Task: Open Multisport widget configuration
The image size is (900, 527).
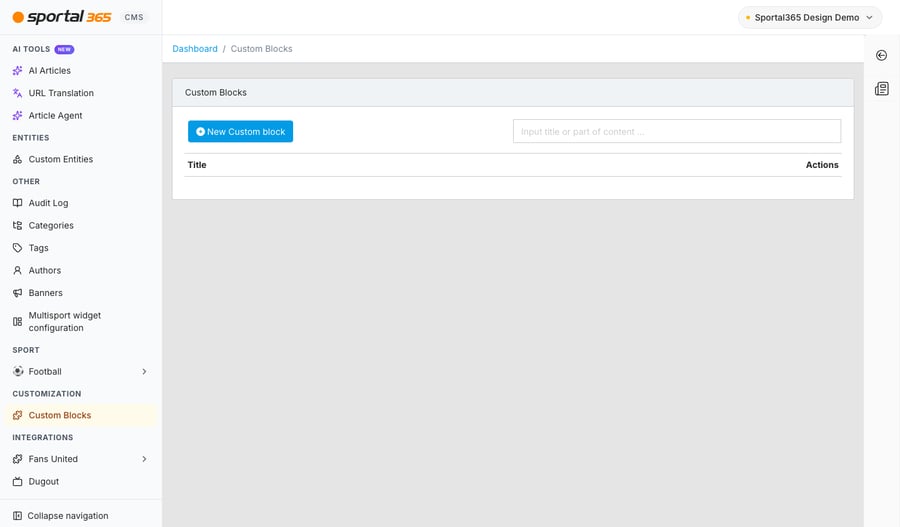Action: pyautogui.click(x=81, y=321)
